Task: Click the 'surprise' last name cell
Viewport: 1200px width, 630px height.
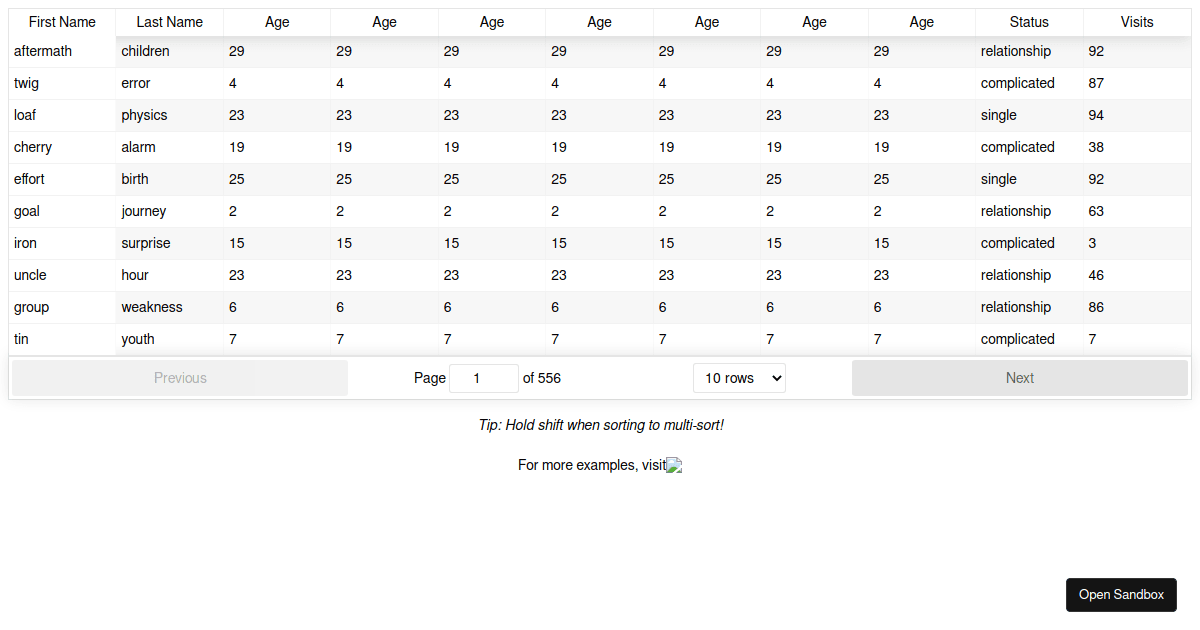Action: click(170, 243)
